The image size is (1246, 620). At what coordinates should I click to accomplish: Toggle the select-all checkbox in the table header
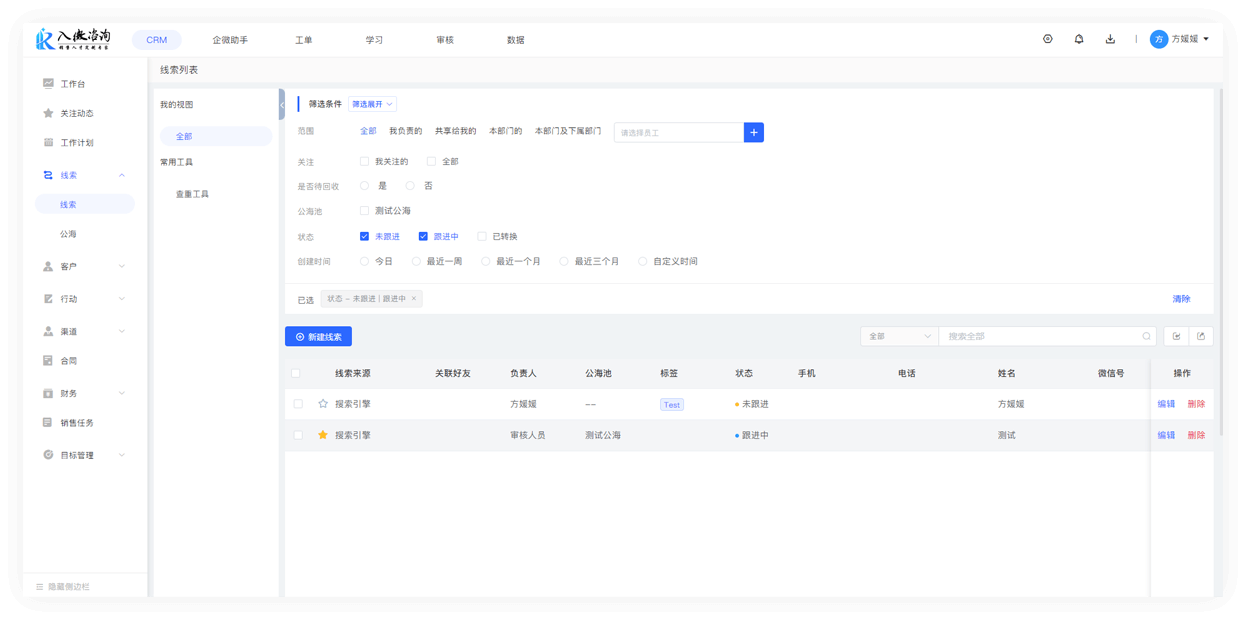coord(296,373)
